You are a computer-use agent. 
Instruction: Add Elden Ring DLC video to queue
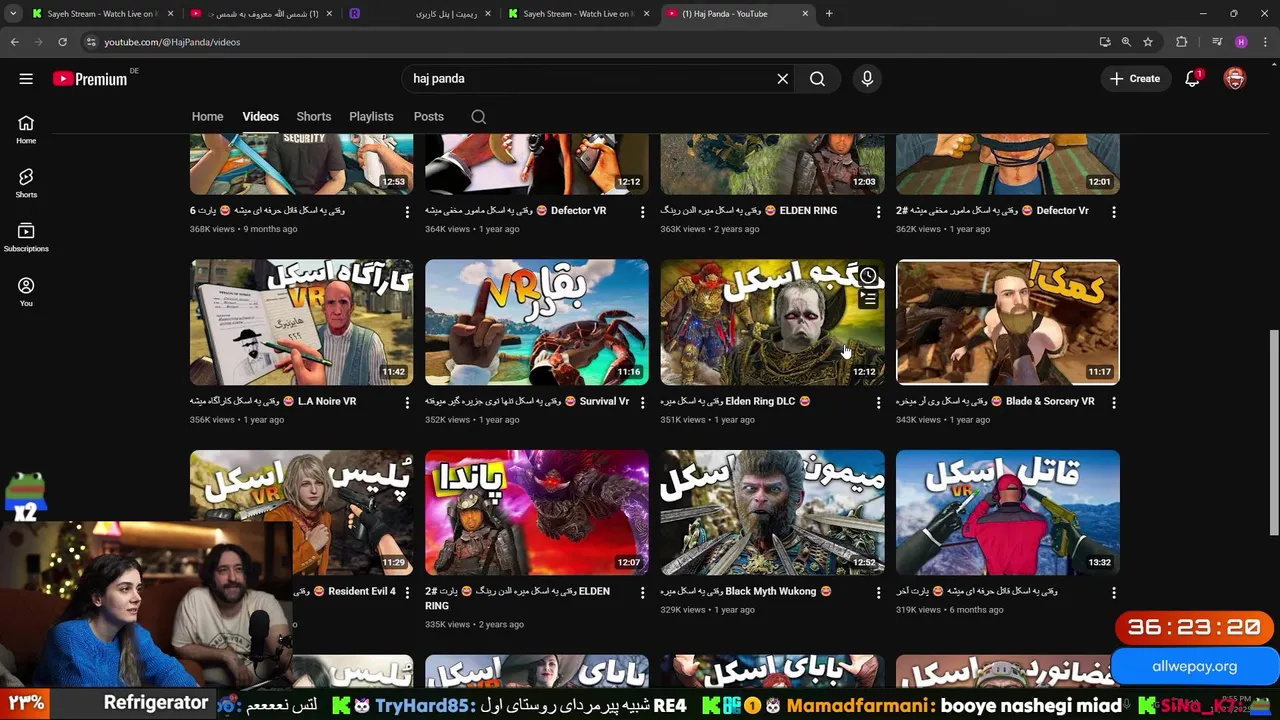click(x=868, y=299)
